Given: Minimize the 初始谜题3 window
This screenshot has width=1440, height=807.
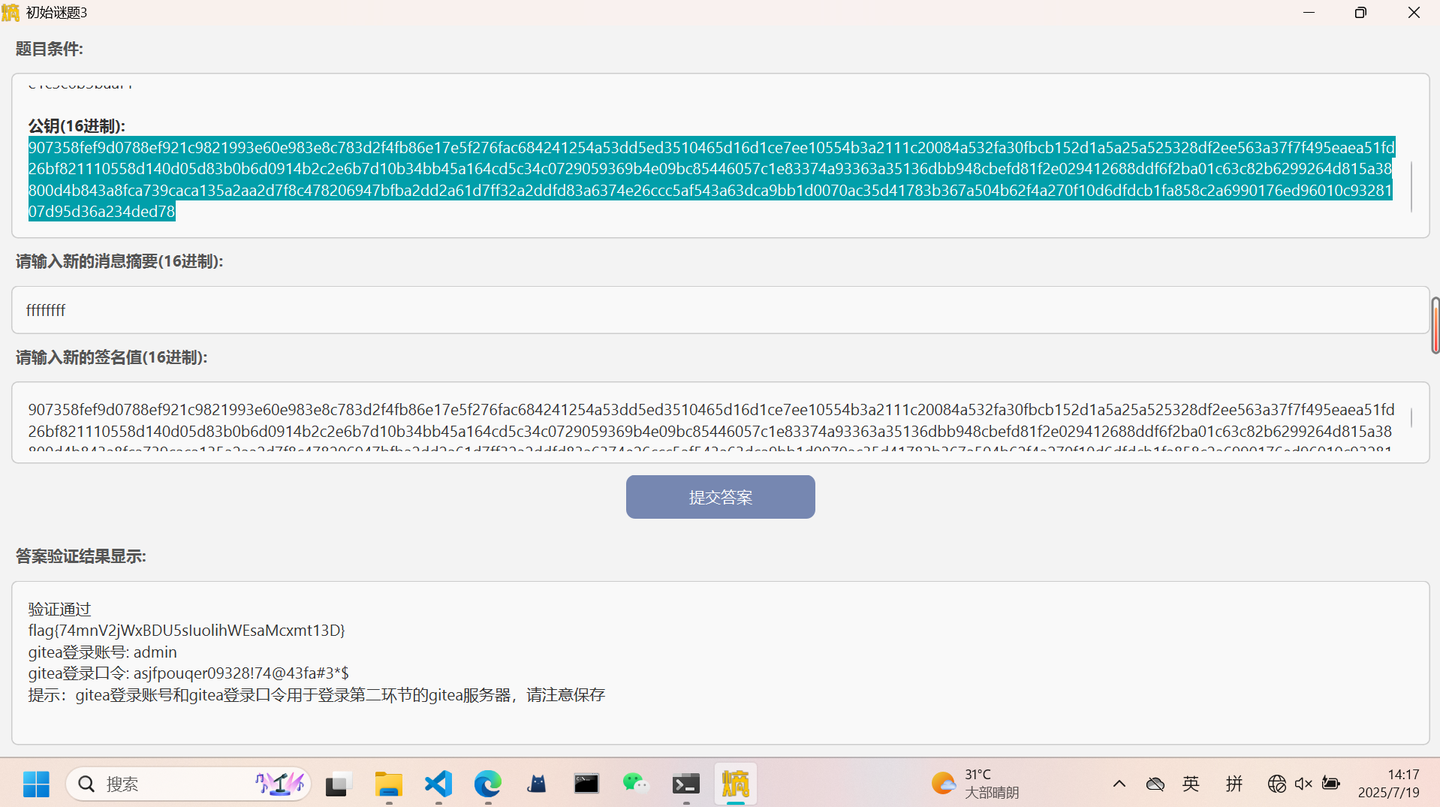Looking at the screenshot, I should 1310,13.
